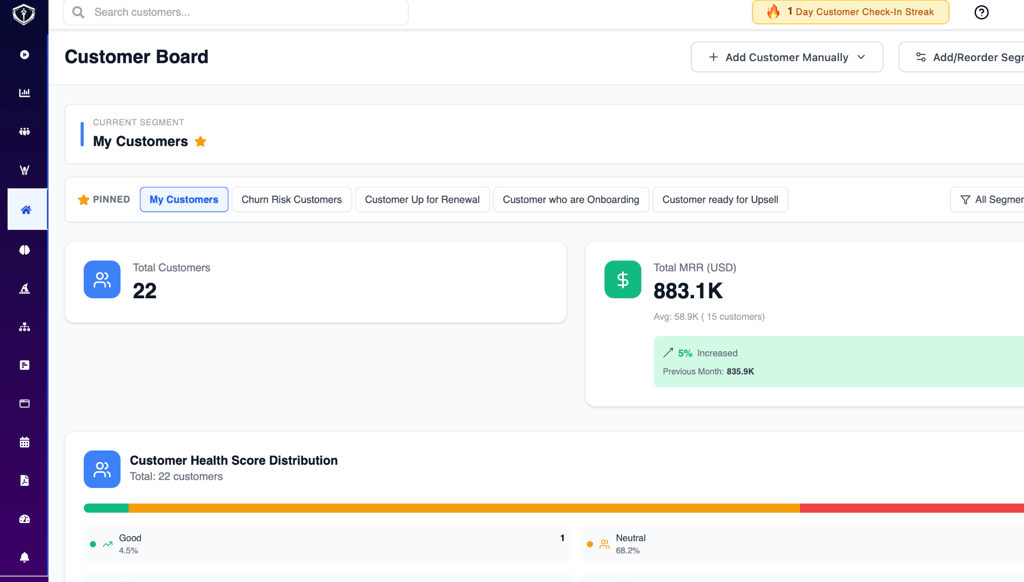Click the Total Customers people icon
Image resolution: width=1024 pixels, height=582 pixels.
click(x=102, y=280)
